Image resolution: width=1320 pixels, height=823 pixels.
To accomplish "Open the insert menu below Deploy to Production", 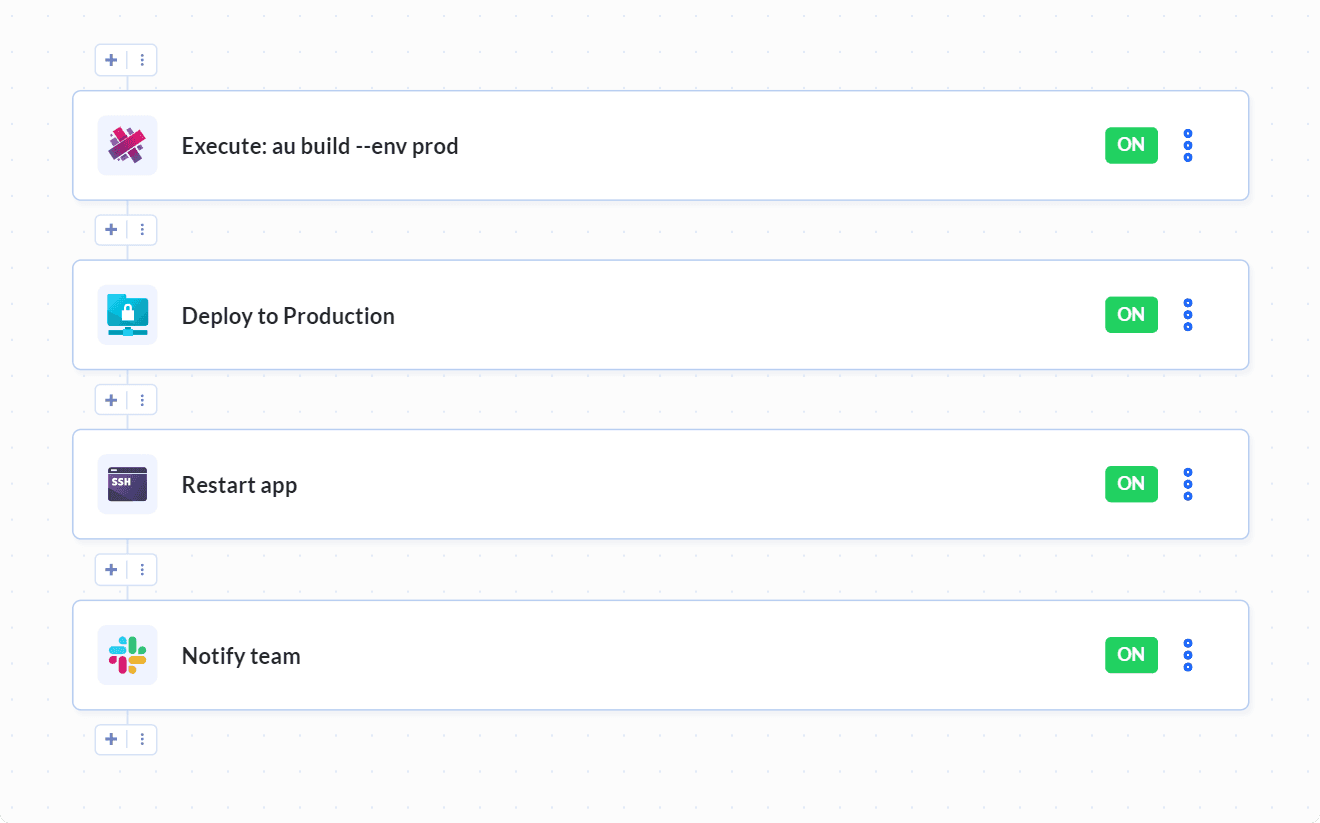I will (x=142, y=399).
